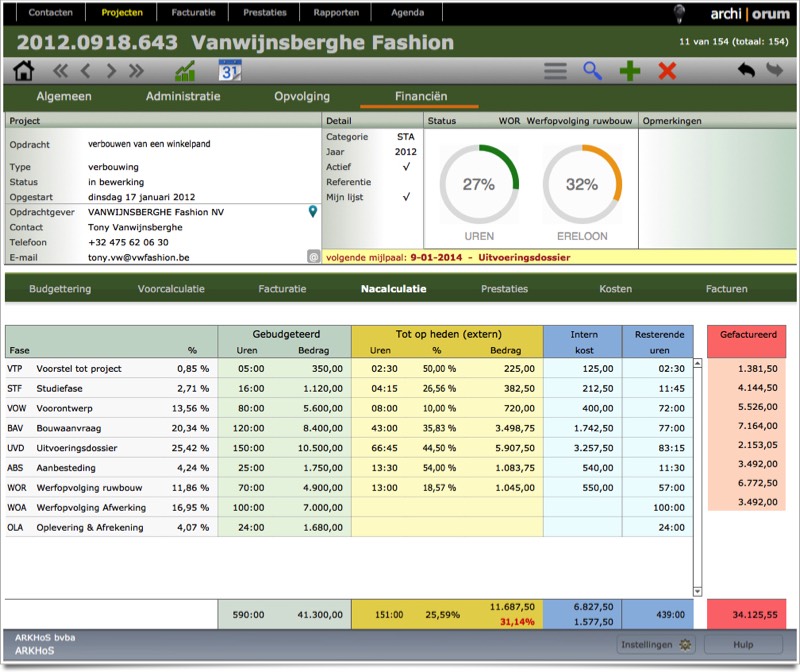Open the Agenda menu
Image resolution: width=800 pixels, height=672 pixels.
(x=407, y=12)
